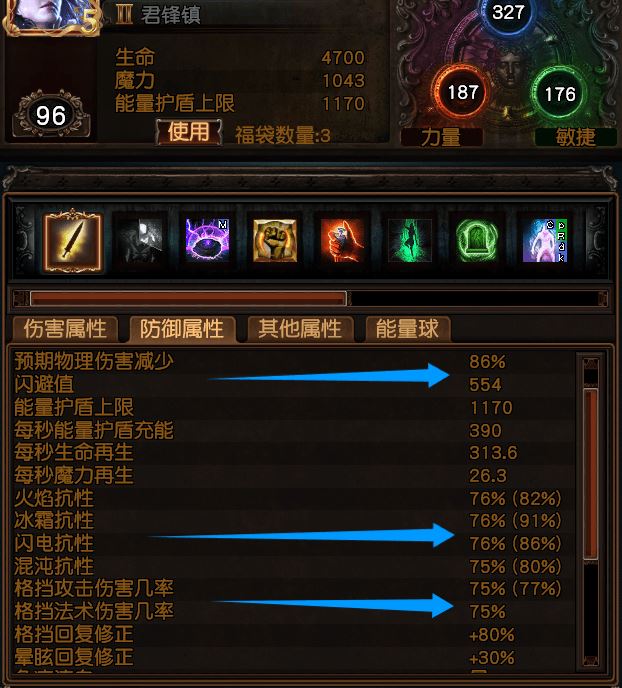Click the blue ghostly figure skill icon
Screen dimensions: 622x688
(545, 240)
